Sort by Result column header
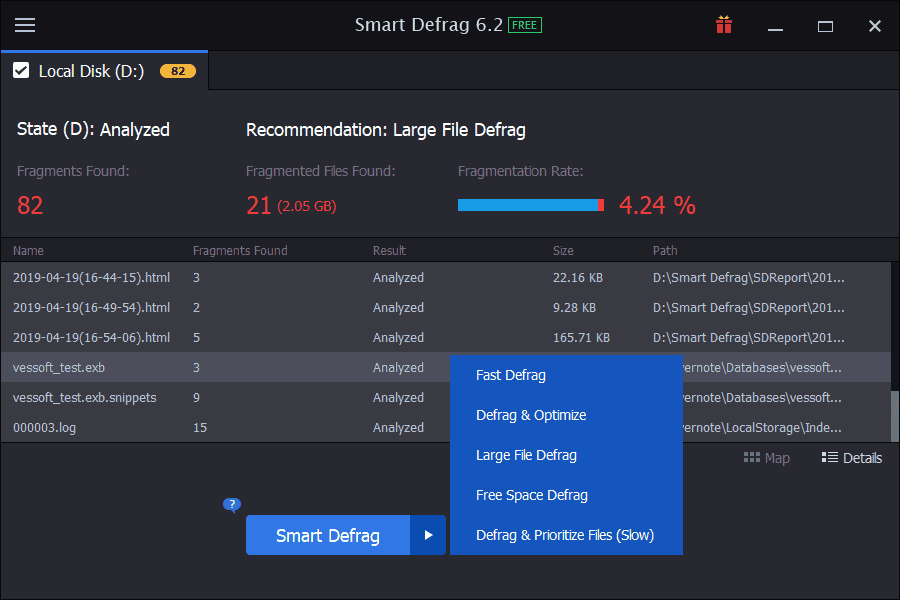The height and width of the screenshot is (600, 900). click(389, 250)
